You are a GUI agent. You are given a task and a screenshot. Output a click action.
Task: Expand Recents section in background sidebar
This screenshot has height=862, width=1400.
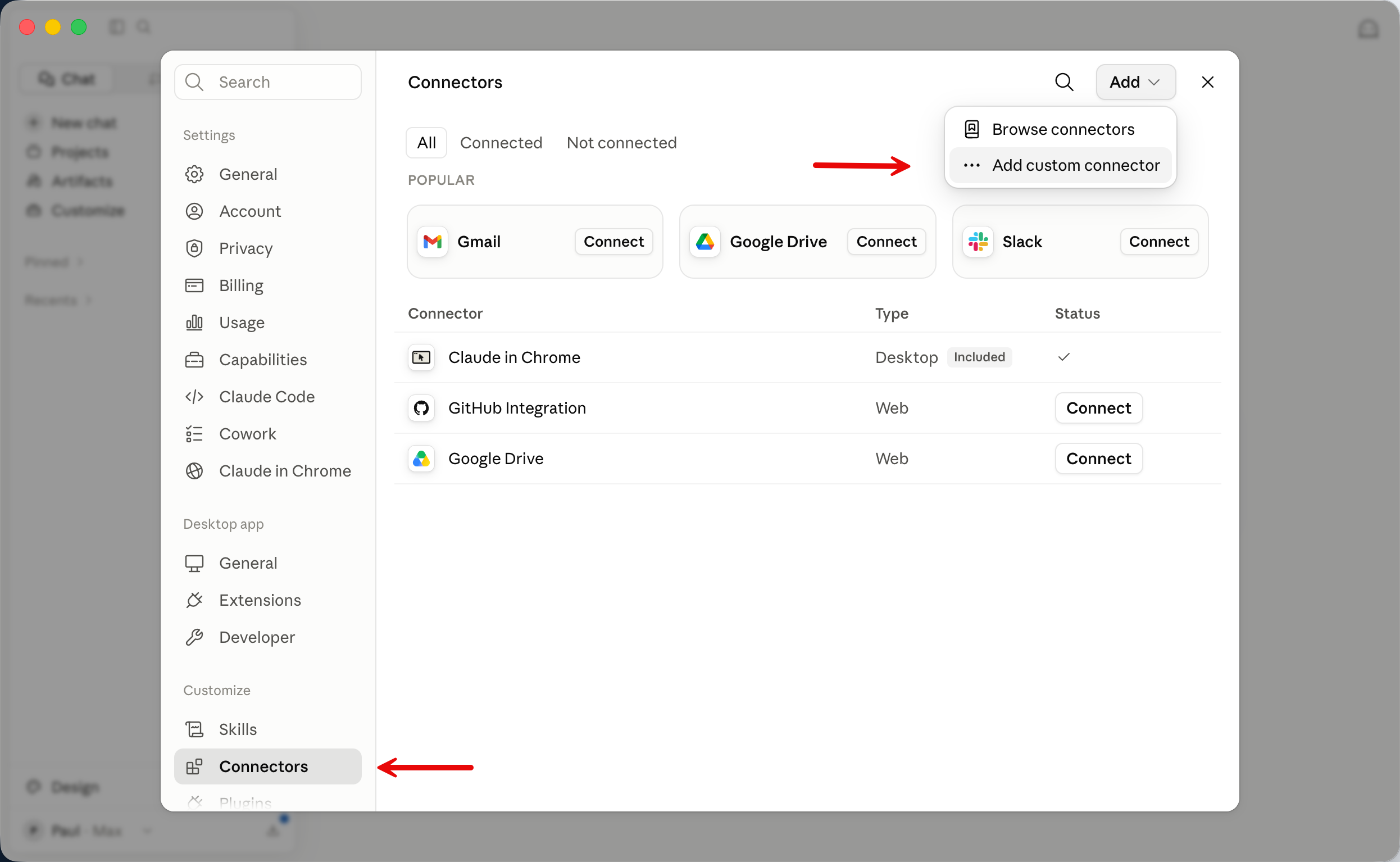tap(58, 301)
